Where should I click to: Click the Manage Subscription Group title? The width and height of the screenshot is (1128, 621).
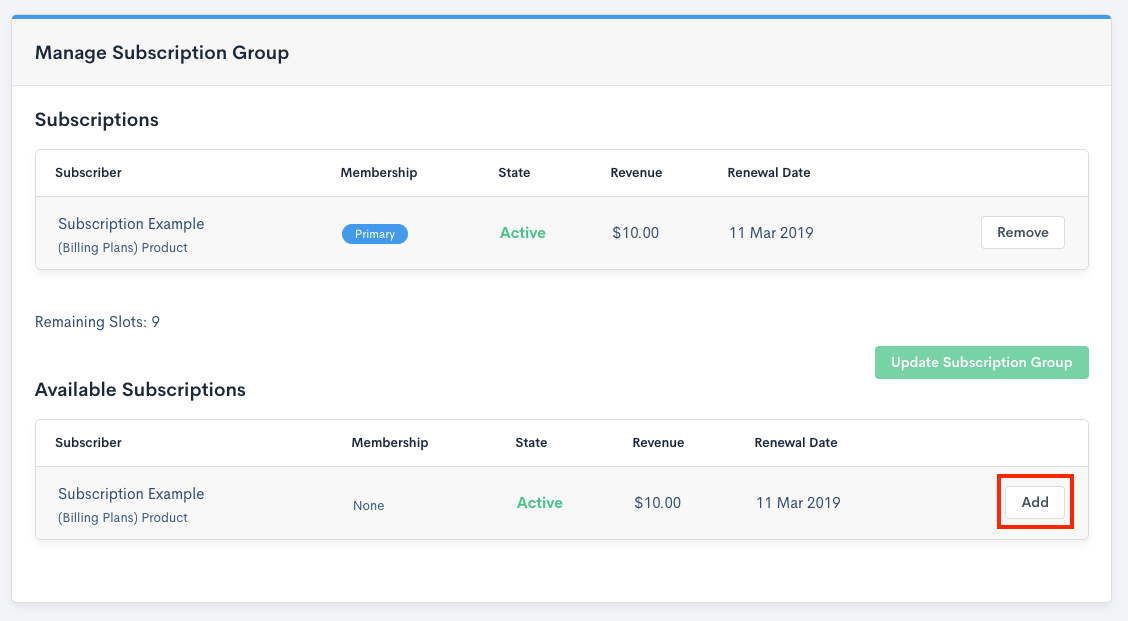162,53
